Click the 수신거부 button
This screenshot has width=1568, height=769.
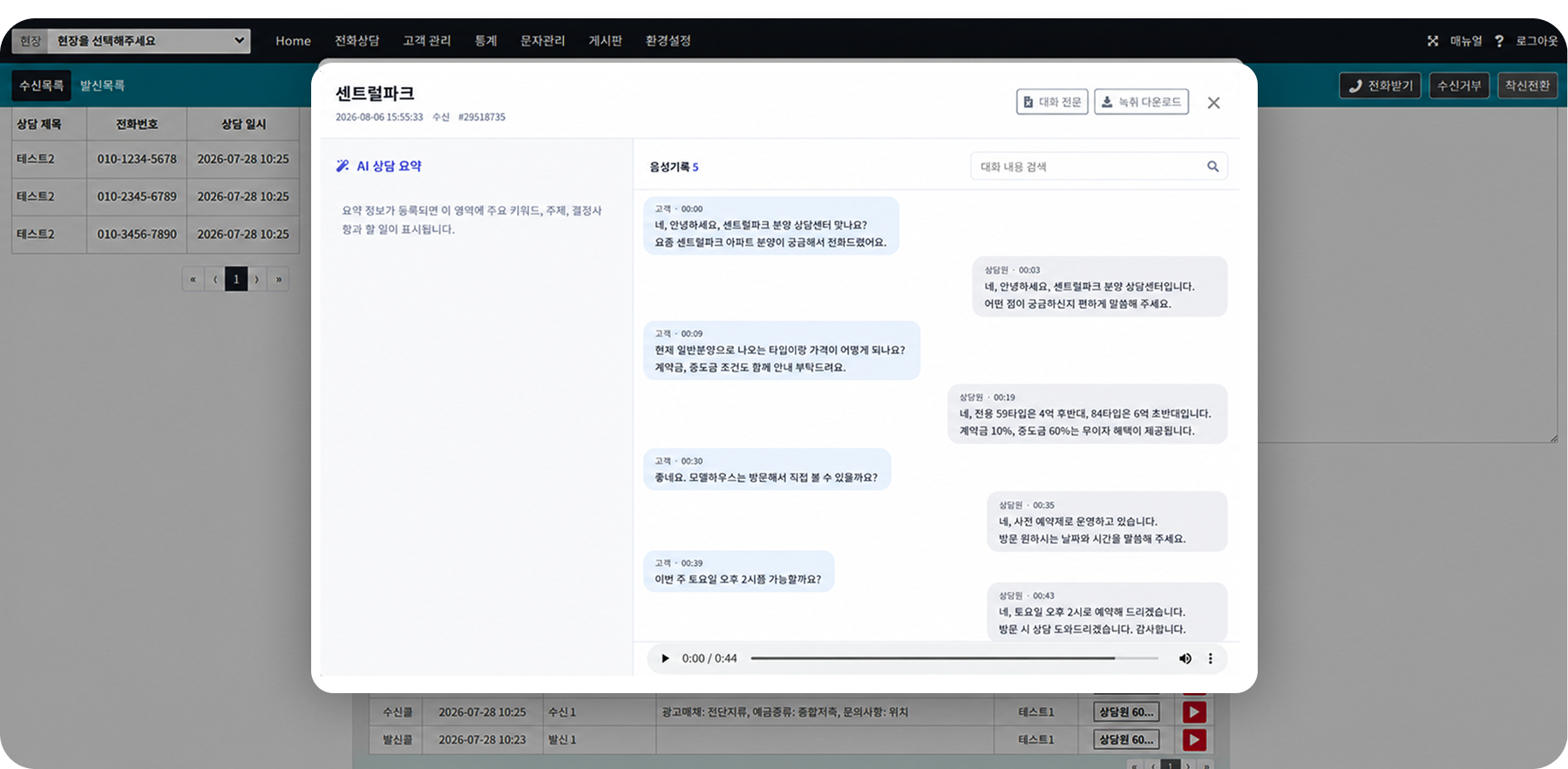[1459, 85]
